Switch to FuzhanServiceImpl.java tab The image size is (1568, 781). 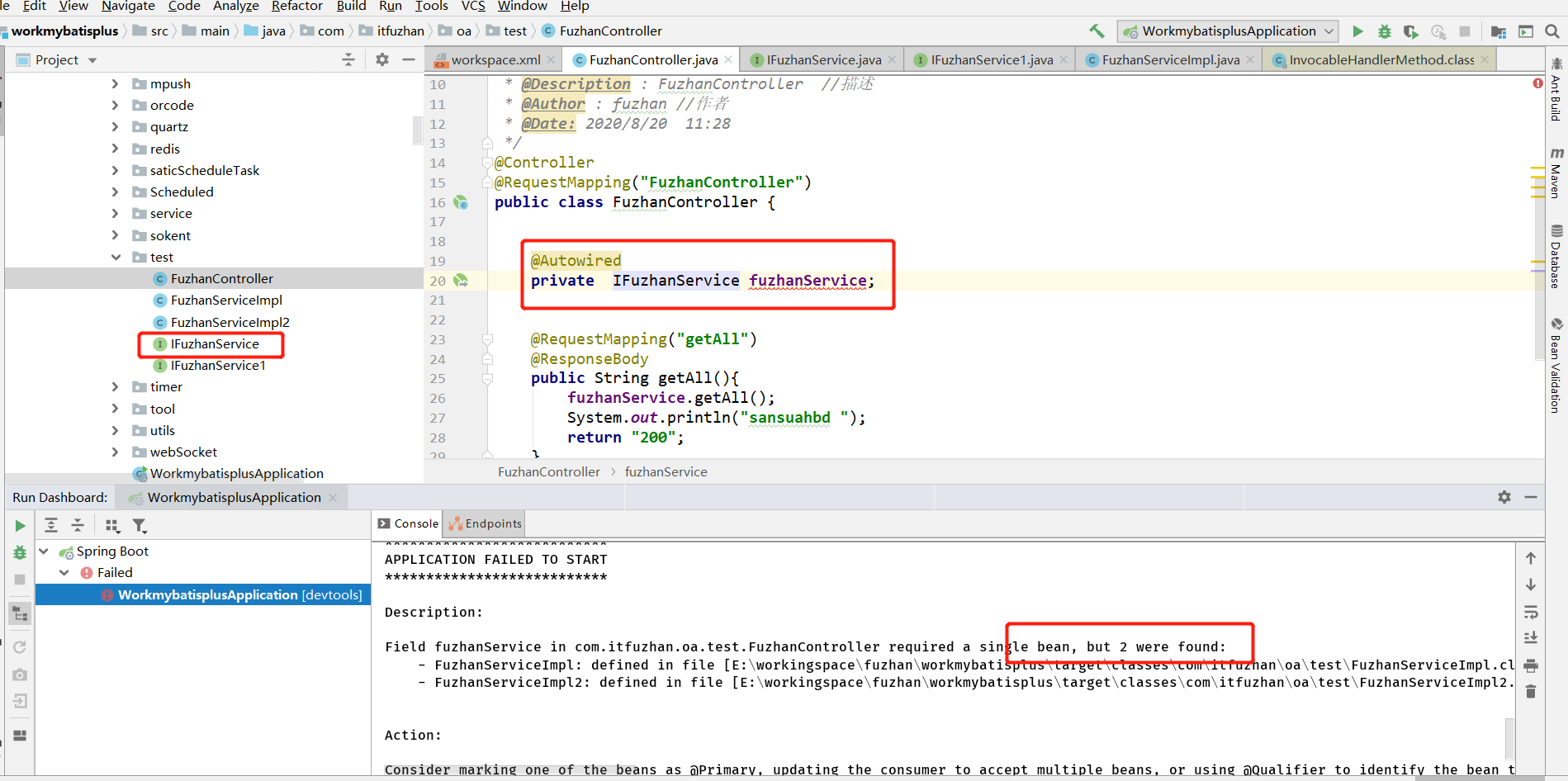tap(1170, 59)
